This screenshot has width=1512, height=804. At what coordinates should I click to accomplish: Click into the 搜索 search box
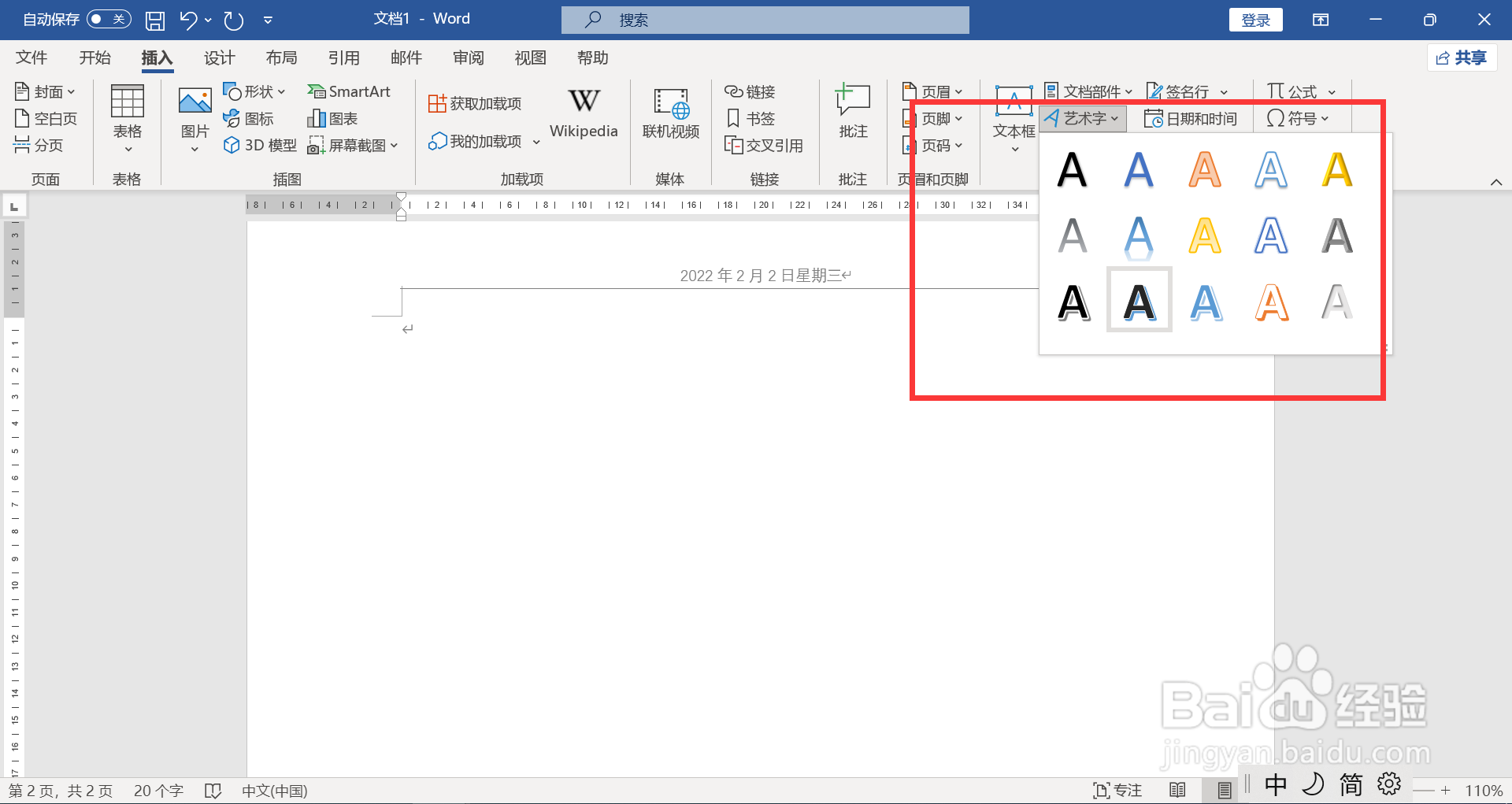pyautogui.click(x=765, y=20)
